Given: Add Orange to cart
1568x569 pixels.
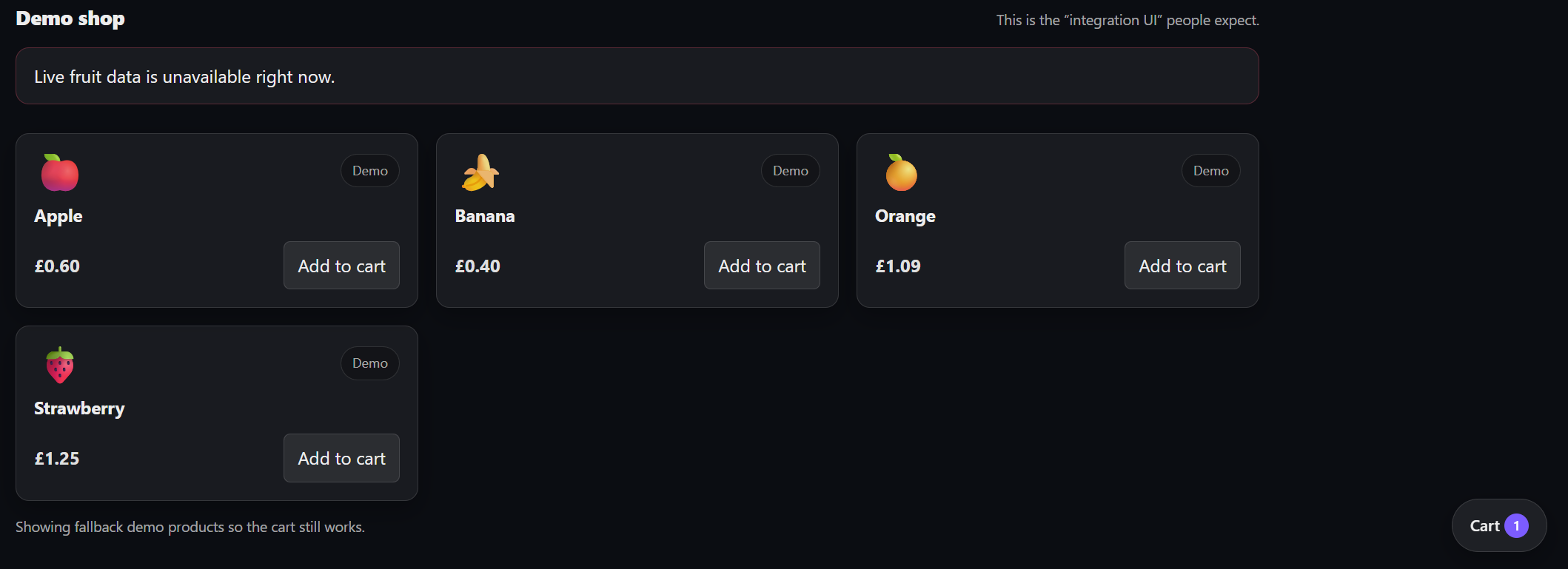Looking at the screenshot, I should [1182, 266].
